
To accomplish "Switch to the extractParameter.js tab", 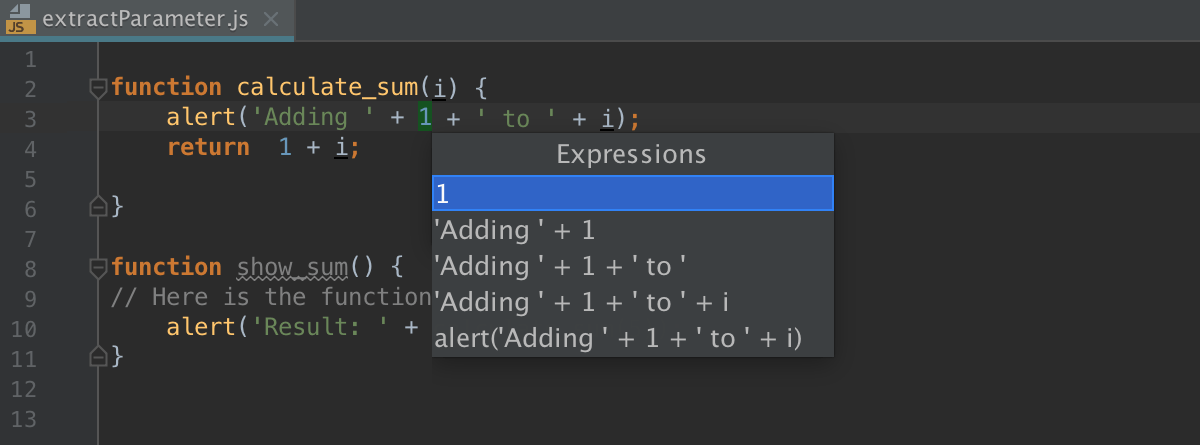I will [x=145, y=20].
